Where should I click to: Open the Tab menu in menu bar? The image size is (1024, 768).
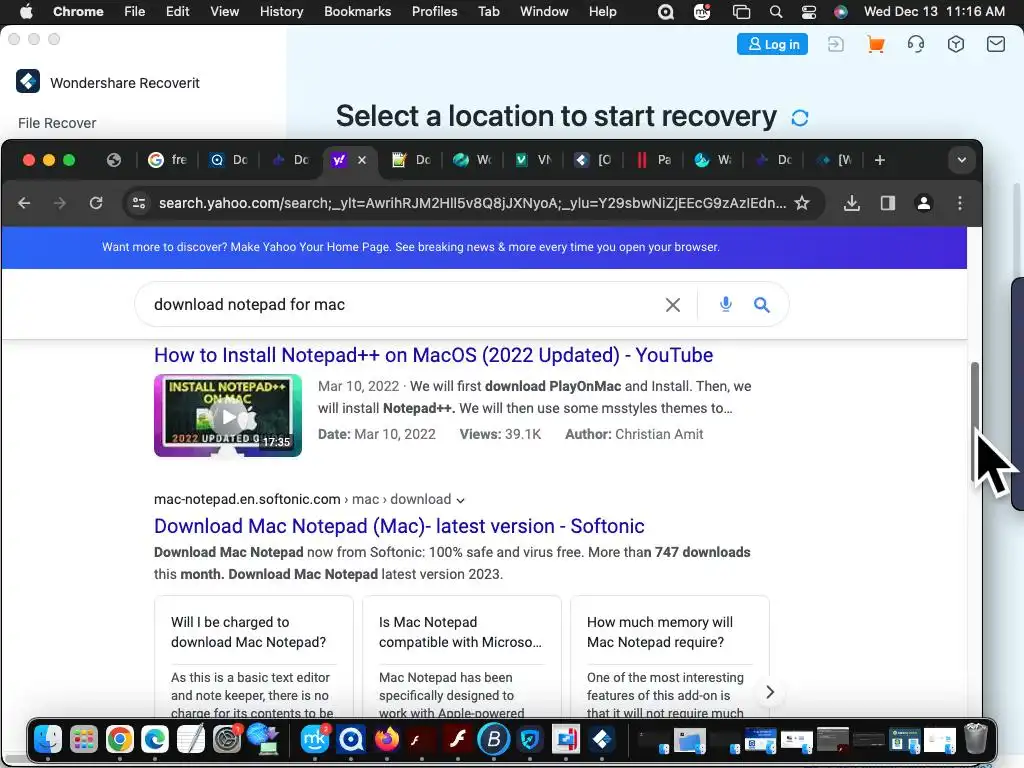pyautogui.click(x=488, y=12)
